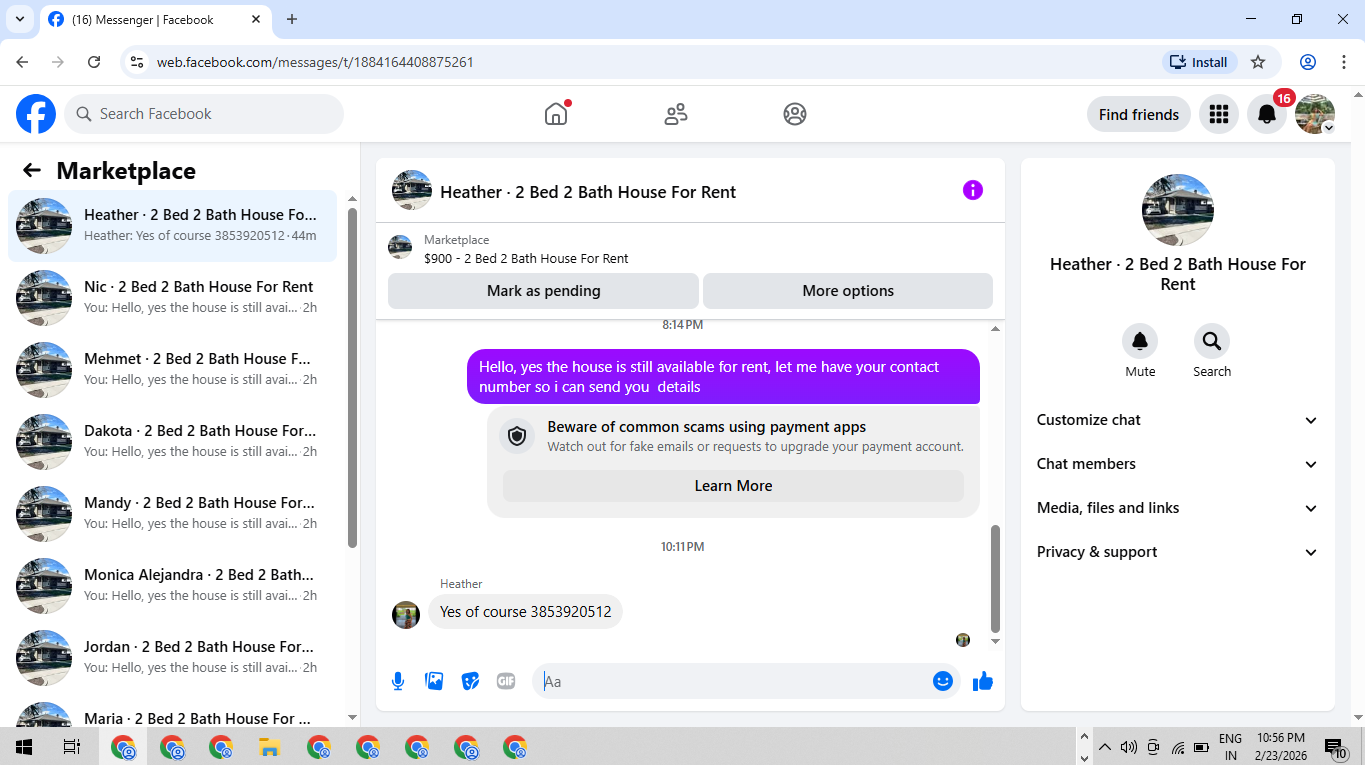Image resolution: width=1365 pixels, height=765 pixels.
Task: Click Find friends button
Action: [1138, 114]
